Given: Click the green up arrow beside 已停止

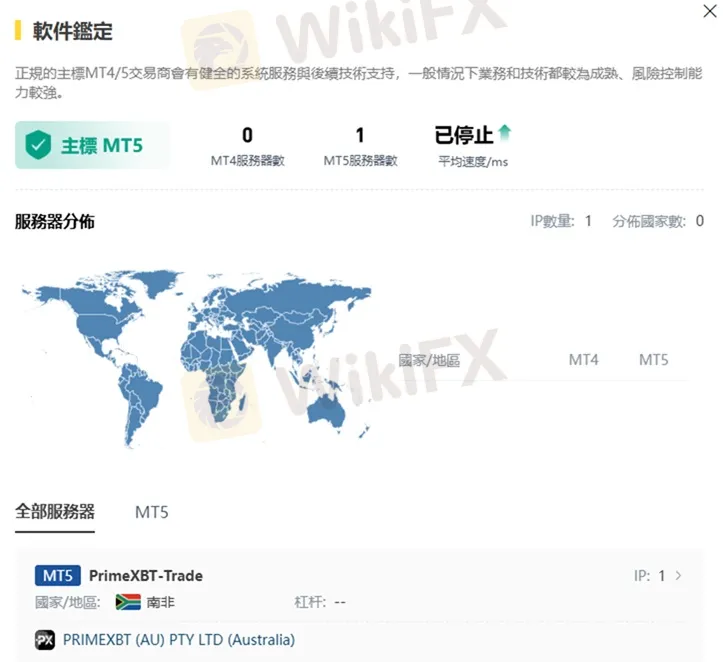Looking at the screenshot, I should tap(505, 132).
